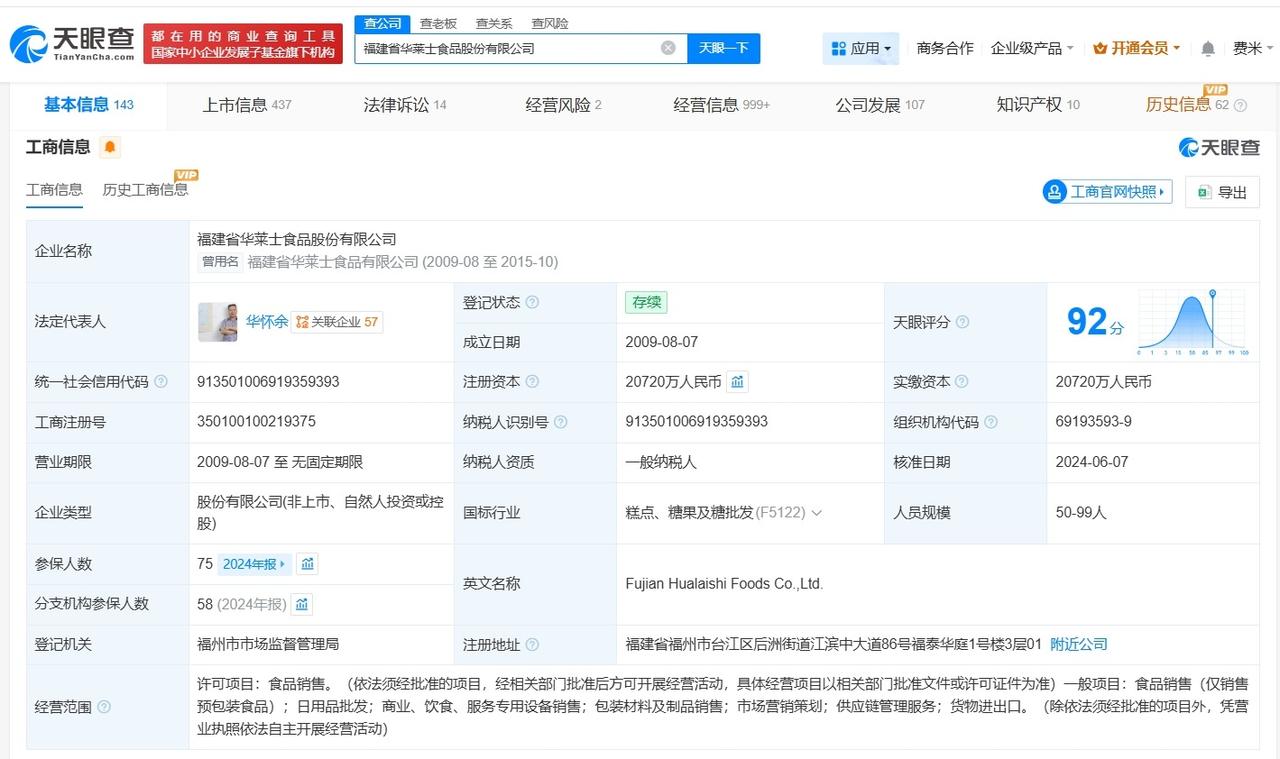Click the notification bell icon near 费米
This screenshot has width=1280, height=759.
(x=1206, y=47)
